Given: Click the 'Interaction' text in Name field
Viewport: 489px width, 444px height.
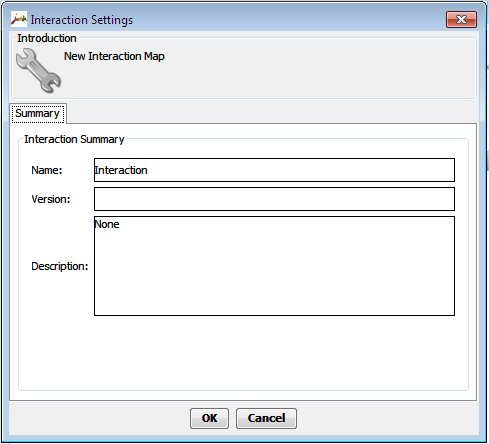Looking at the screenshot, I should 121,170.
